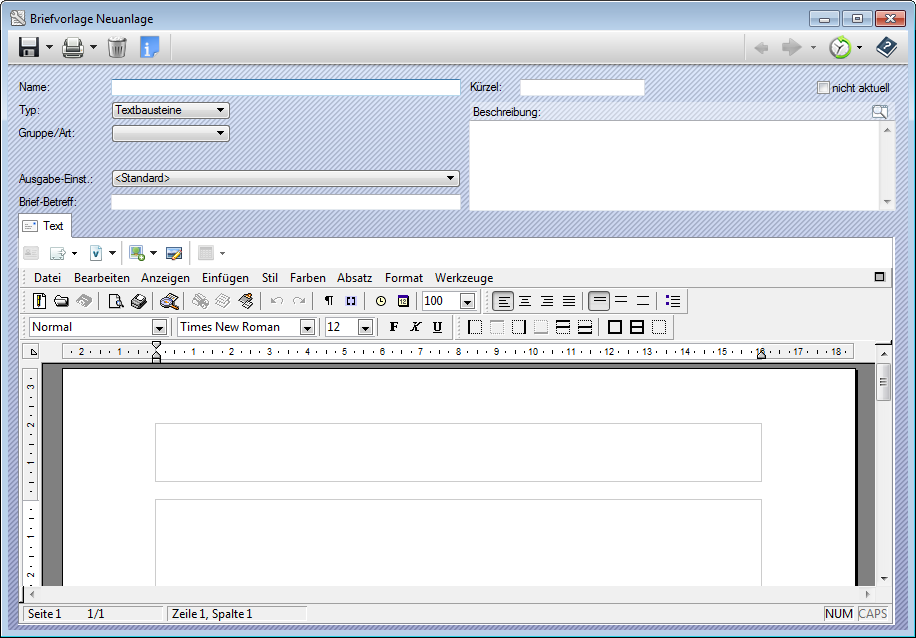The width and height of the screenshot is (916, 638).
Task: Open the blue info icon
Action: pyautogui.click(x=149, y=47)
